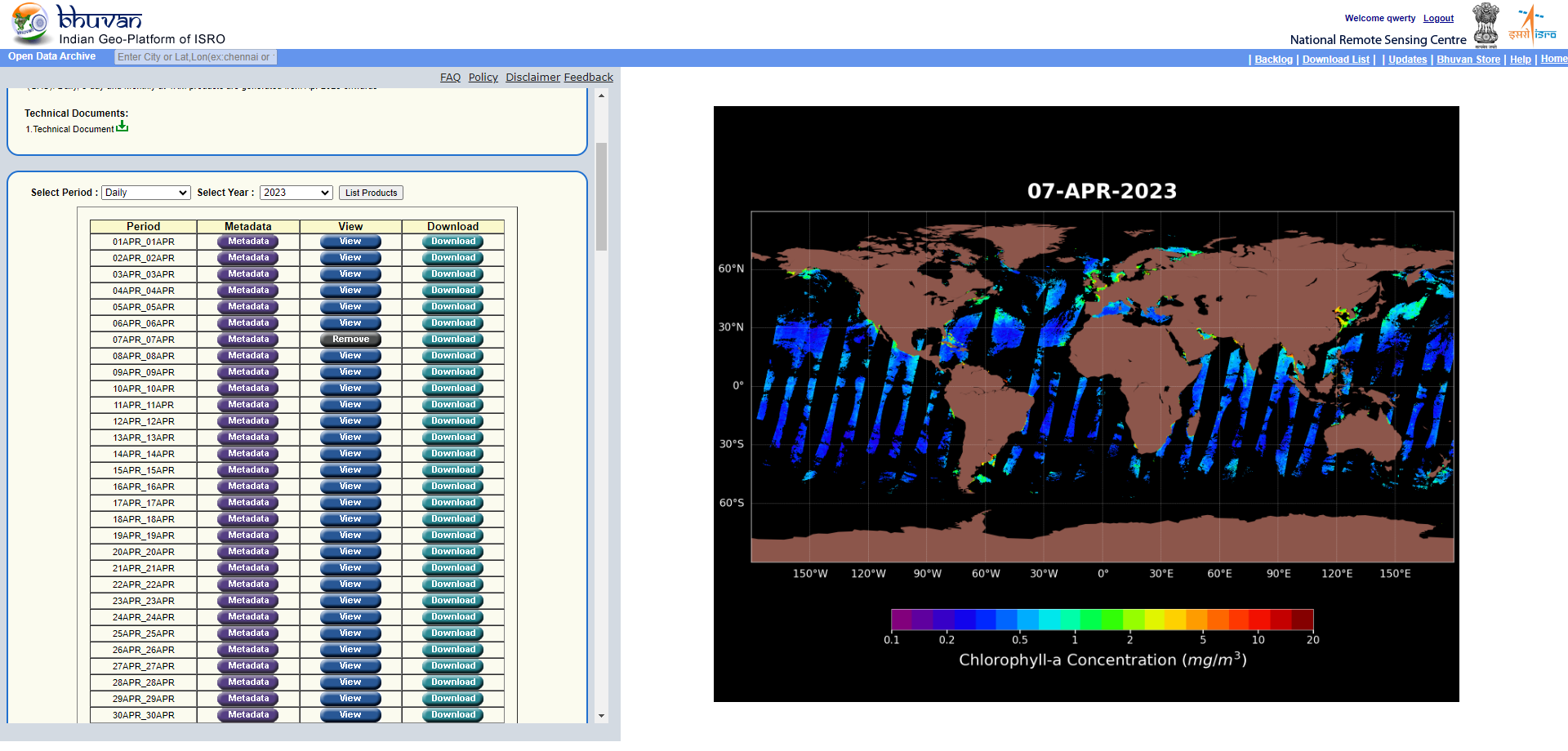Click the 07-APR-2023 chlorophyll map image
Viewport: 1568px width, 751px height.
point(1086,404)
